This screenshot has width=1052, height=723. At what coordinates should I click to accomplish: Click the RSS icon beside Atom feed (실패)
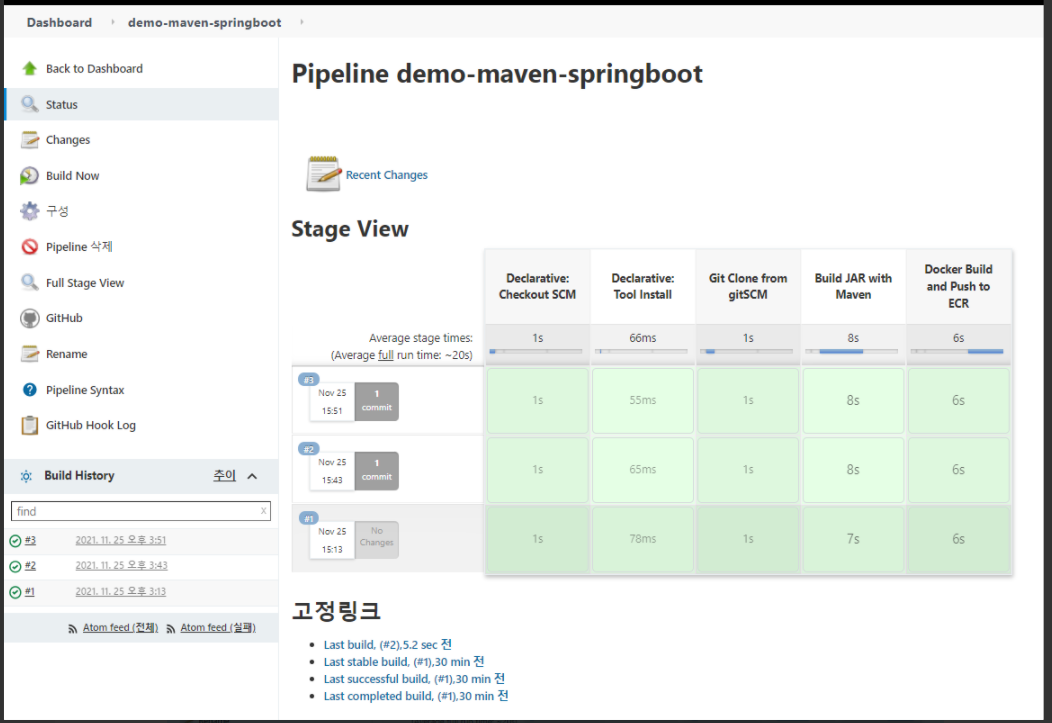[x=170, y=628]
